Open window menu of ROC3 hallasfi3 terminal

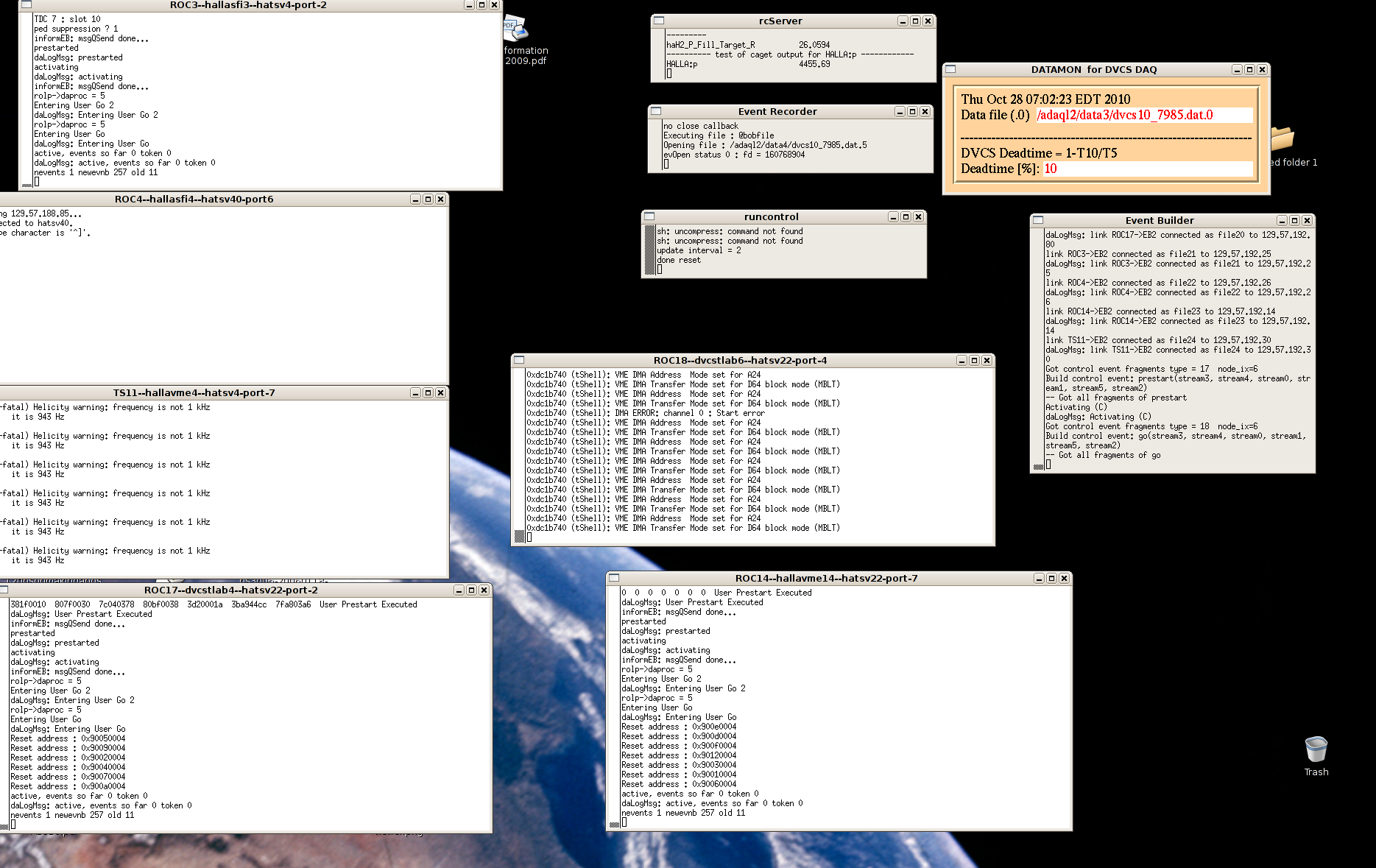click(x=27, y=4)
